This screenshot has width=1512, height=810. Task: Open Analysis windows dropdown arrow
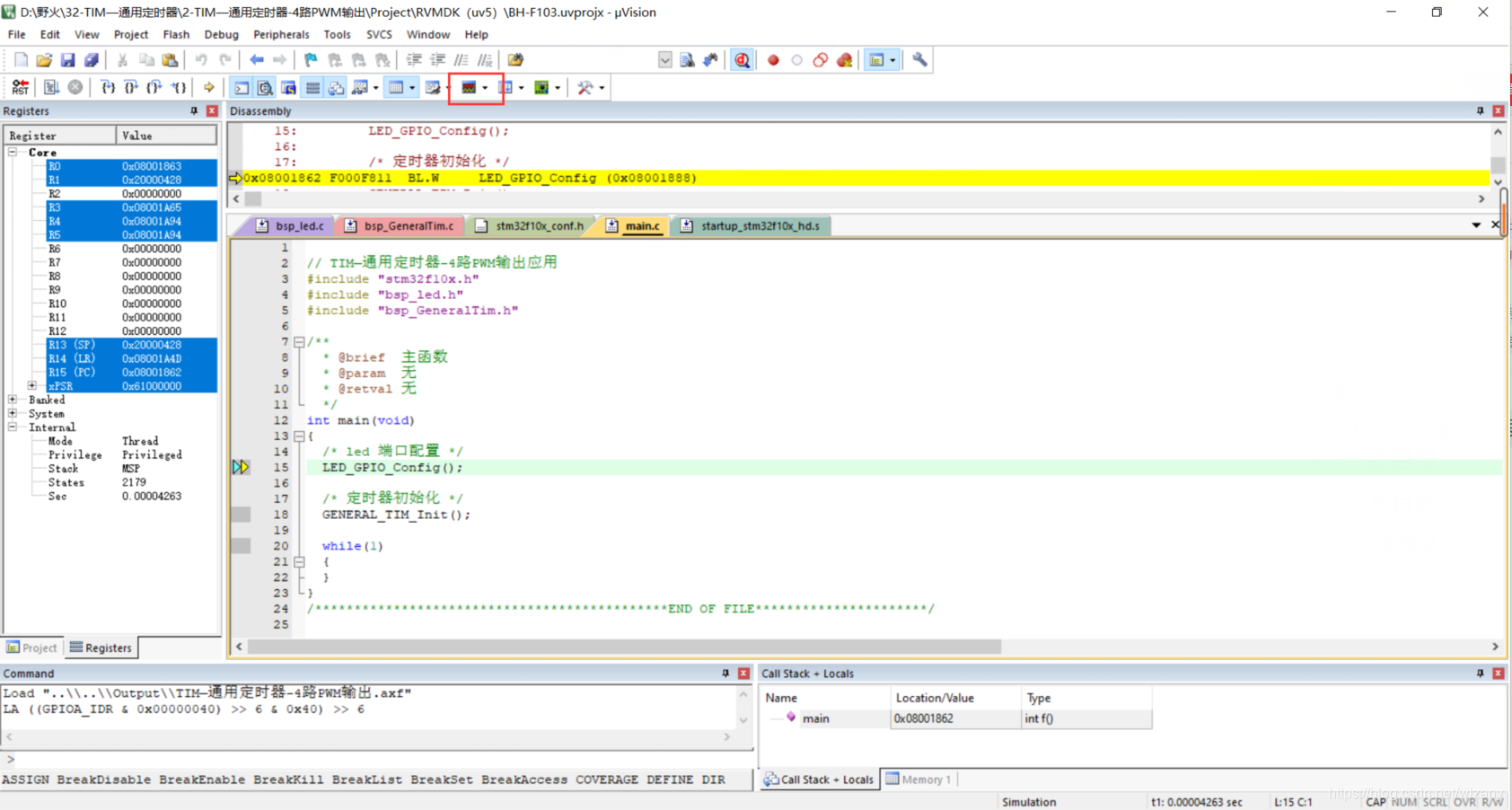(485, 87)
